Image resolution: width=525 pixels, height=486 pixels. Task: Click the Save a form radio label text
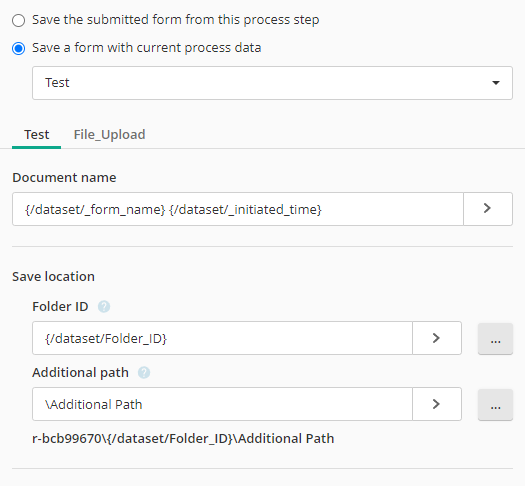click(147, 48)
